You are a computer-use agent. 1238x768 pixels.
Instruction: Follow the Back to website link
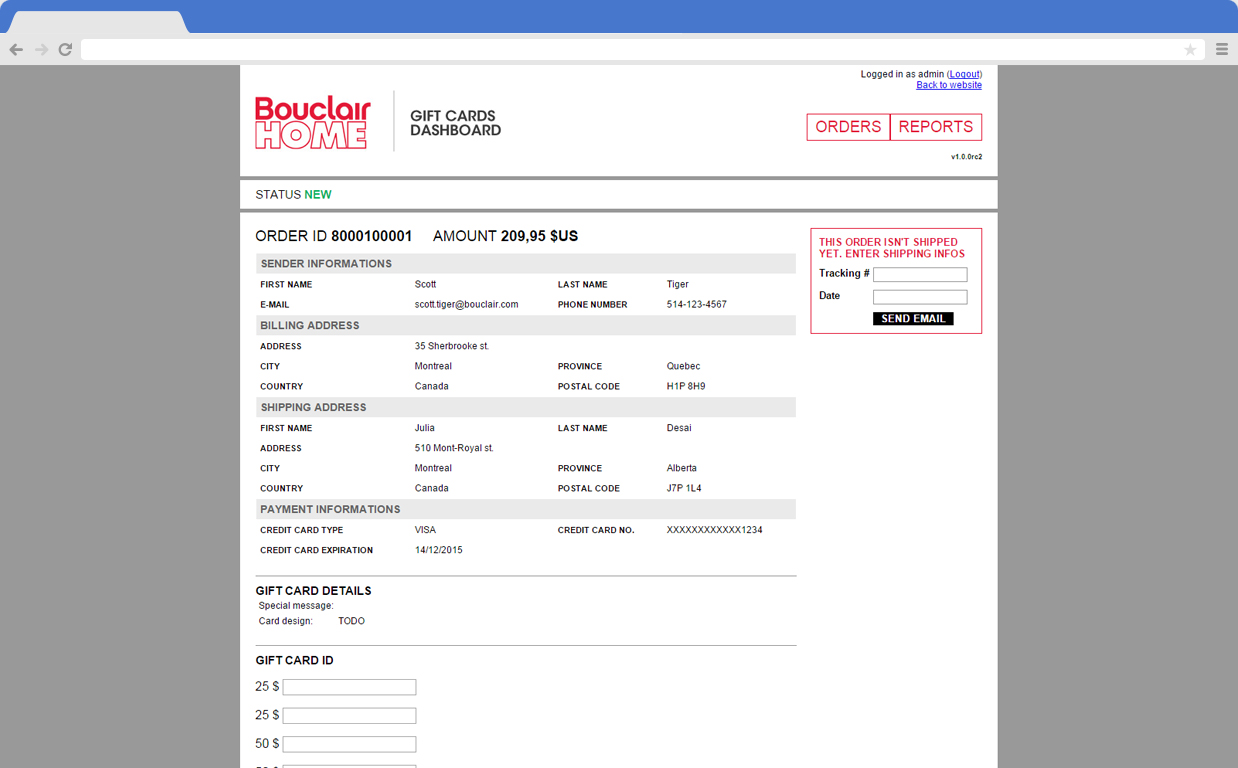948,84
